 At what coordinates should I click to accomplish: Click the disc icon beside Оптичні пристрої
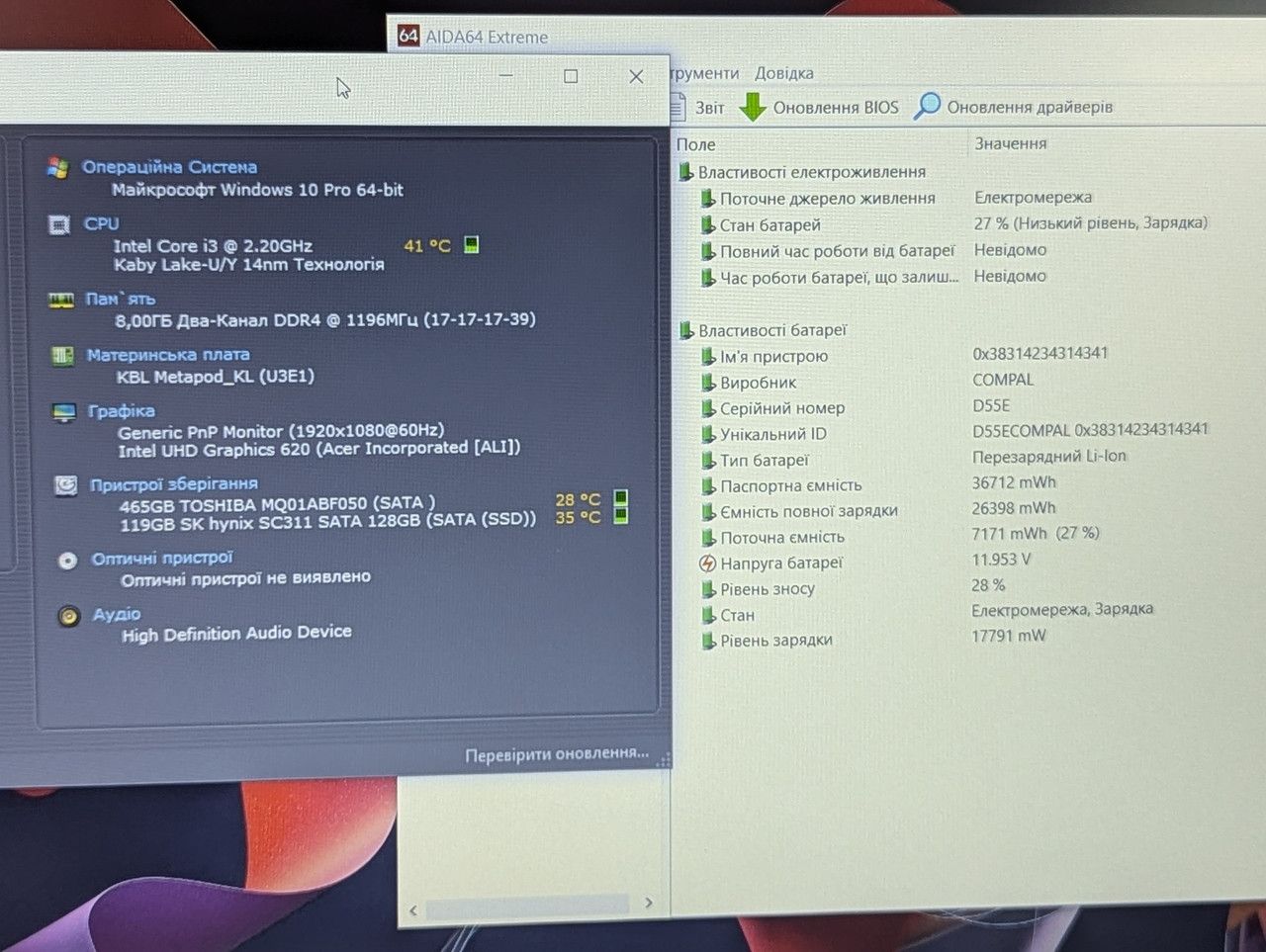tap(67, 561)
